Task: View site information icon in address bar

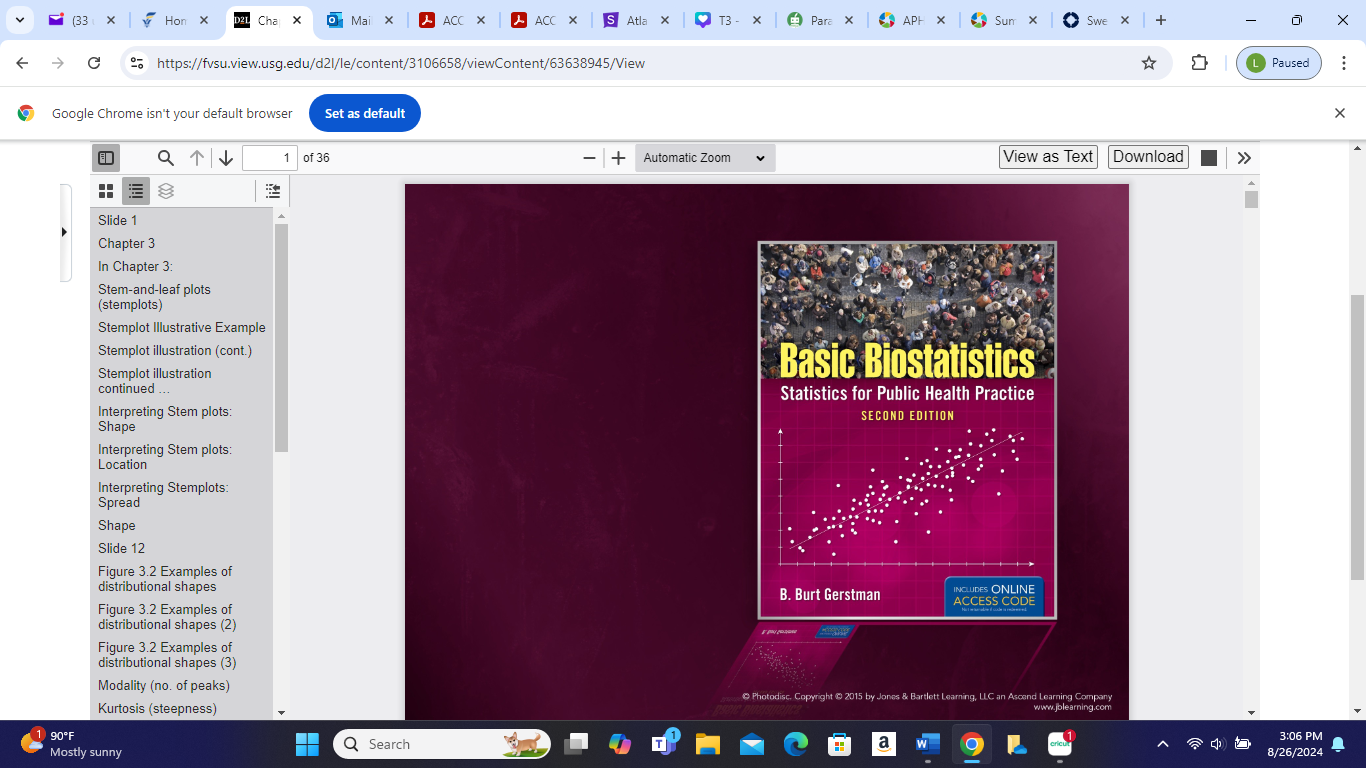Action: click(138, 63)
